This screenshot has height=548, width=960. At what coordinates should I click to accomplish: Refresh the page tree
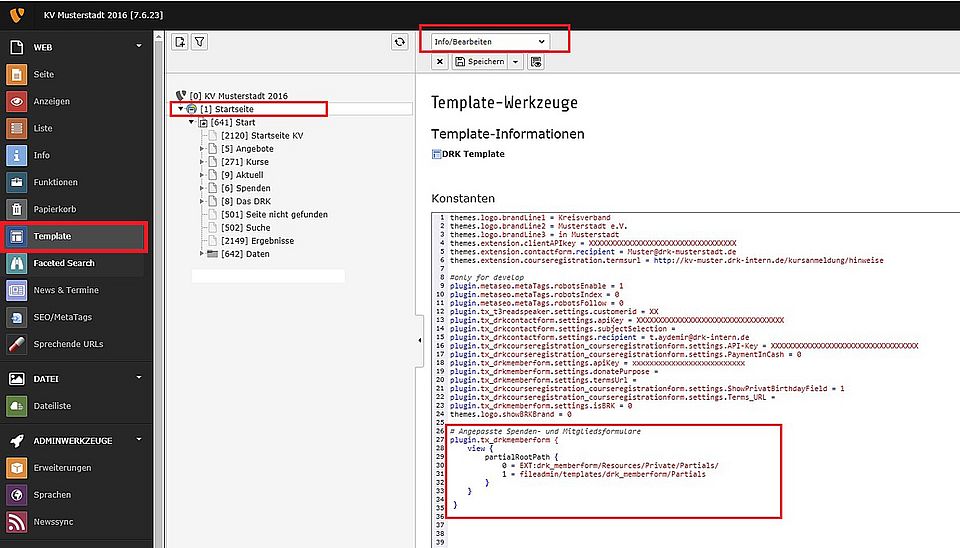pos(400,41)
